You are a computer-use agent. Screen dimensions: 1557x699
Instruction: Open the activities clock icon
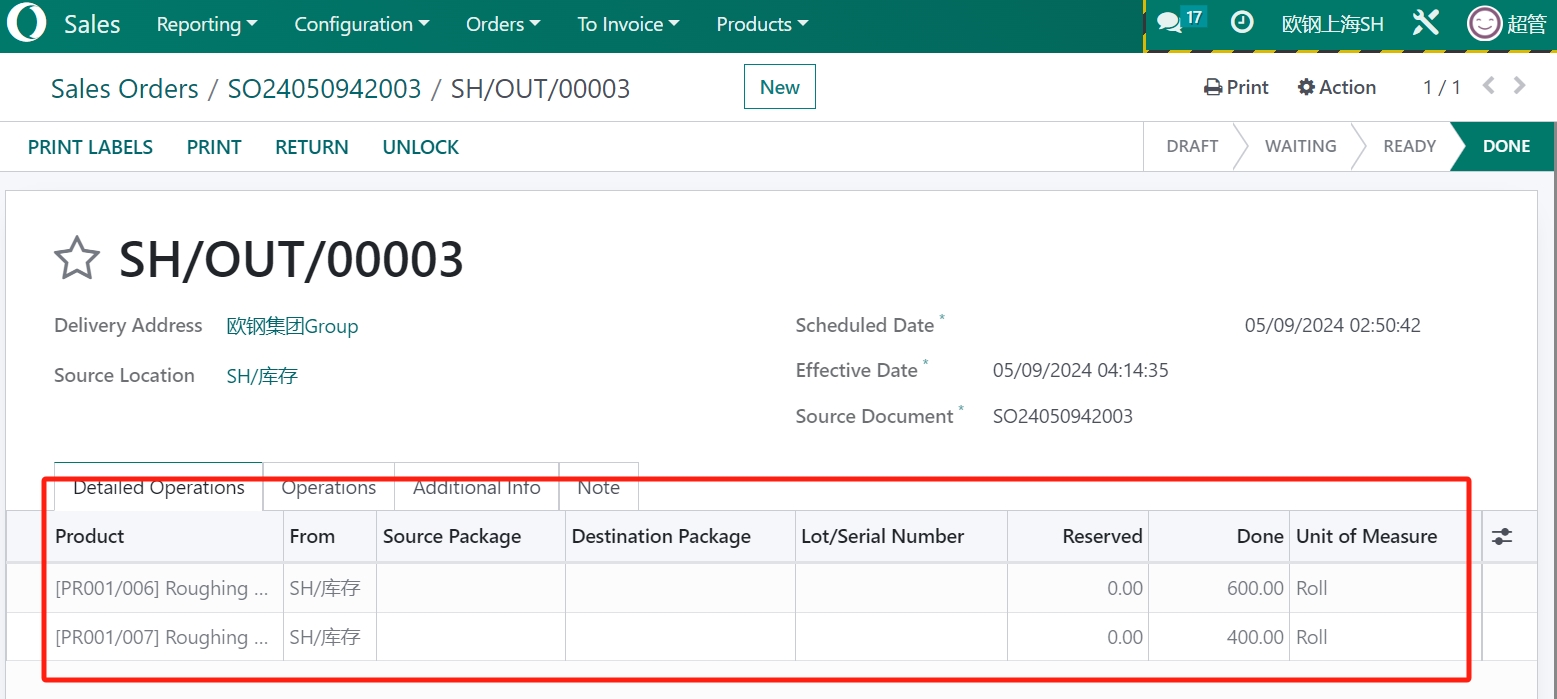coord(1242,22)
